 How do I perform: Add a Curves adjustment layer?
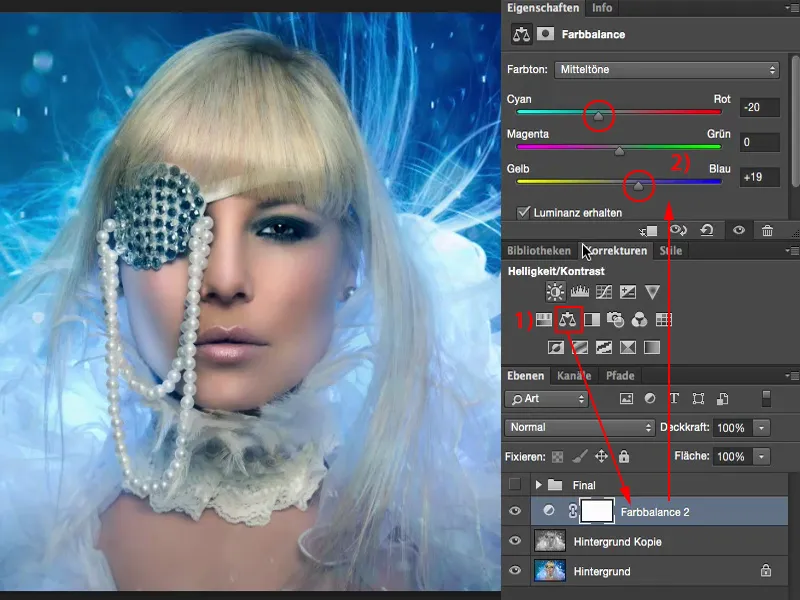click(604, 292)
